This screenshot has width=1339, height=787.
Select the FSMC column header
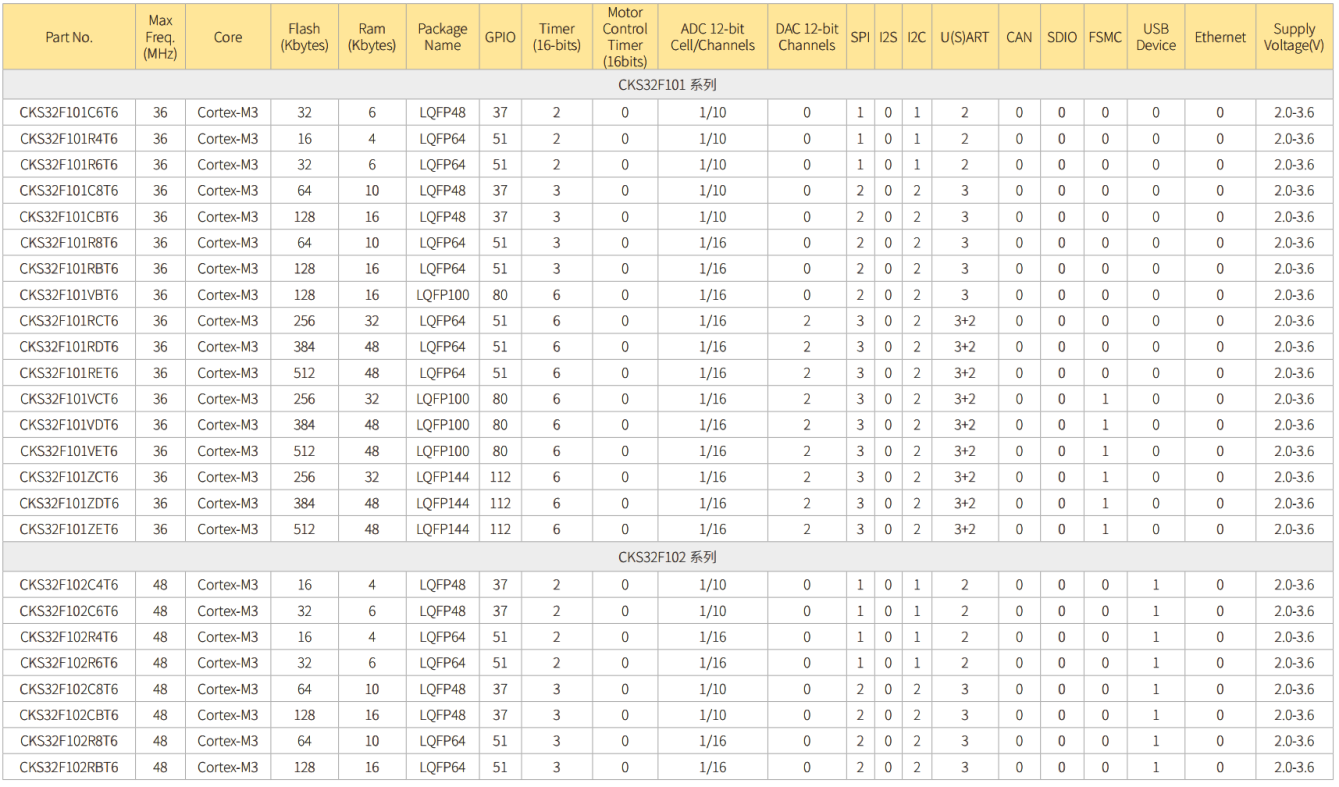click(1105, 37)
